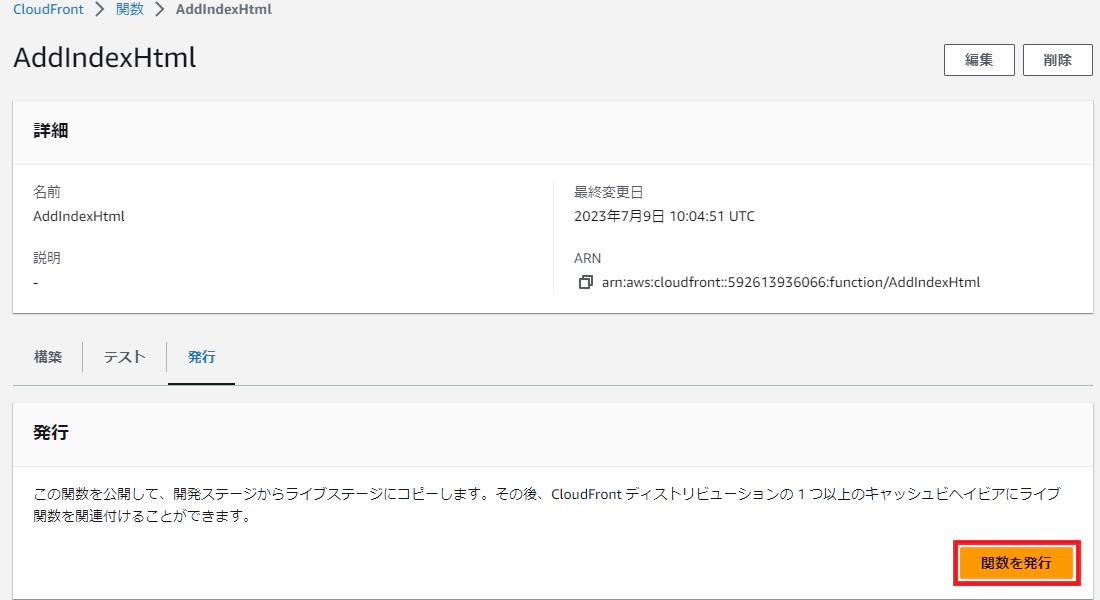Click the AddIndexHtml breadcrumb entry
This screenshot has height=600, width=1100.
tap(222, 9)
